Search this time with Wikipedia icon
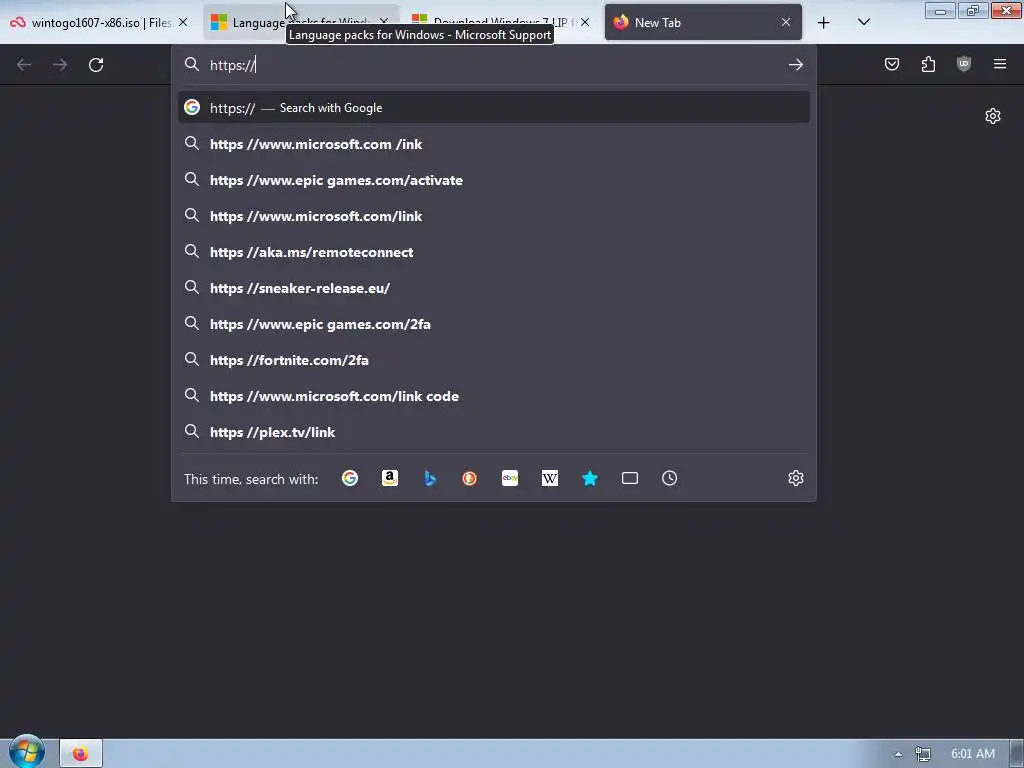 550,479
